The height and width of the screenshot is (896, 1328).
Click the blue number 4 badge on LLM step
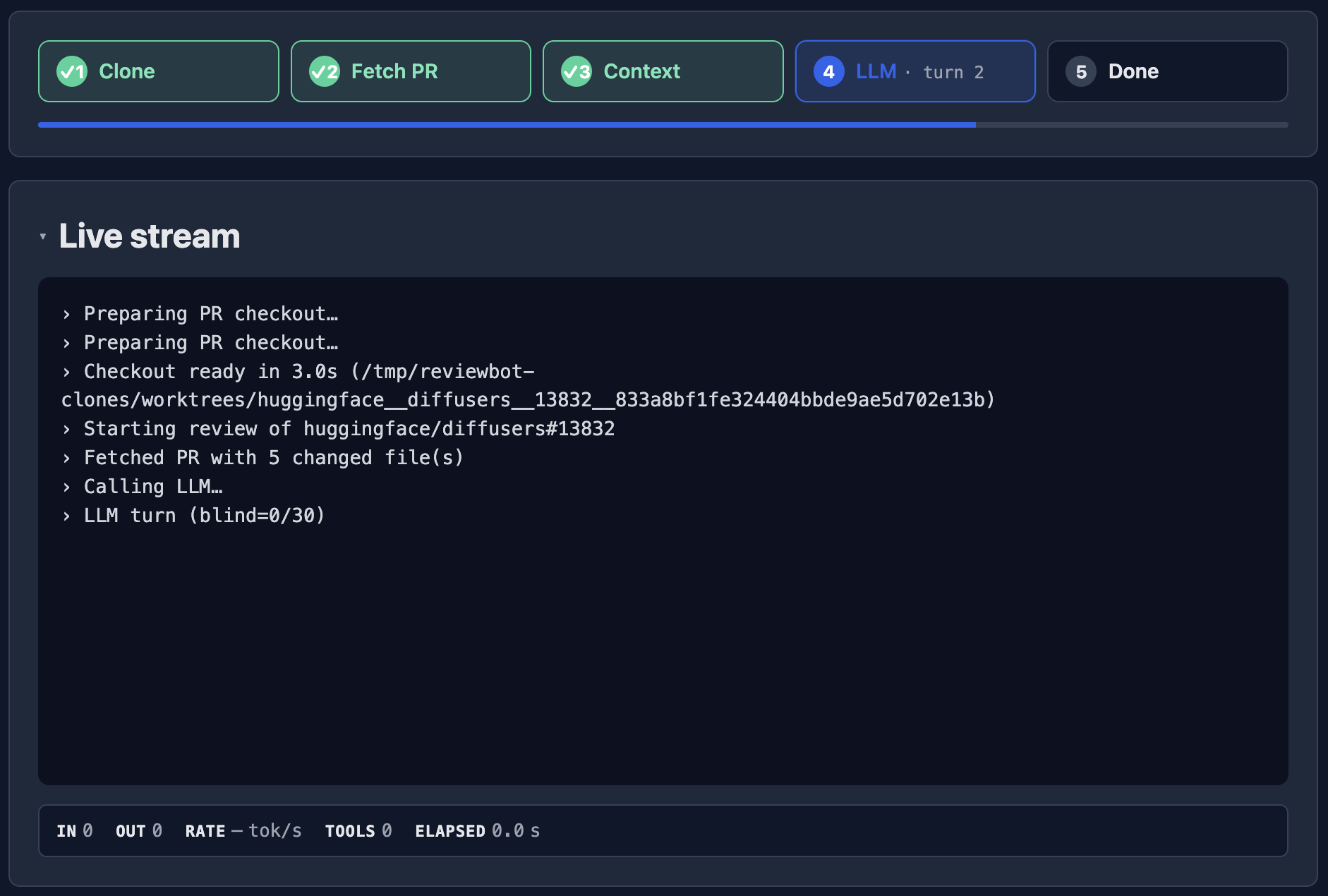(829, 71)
